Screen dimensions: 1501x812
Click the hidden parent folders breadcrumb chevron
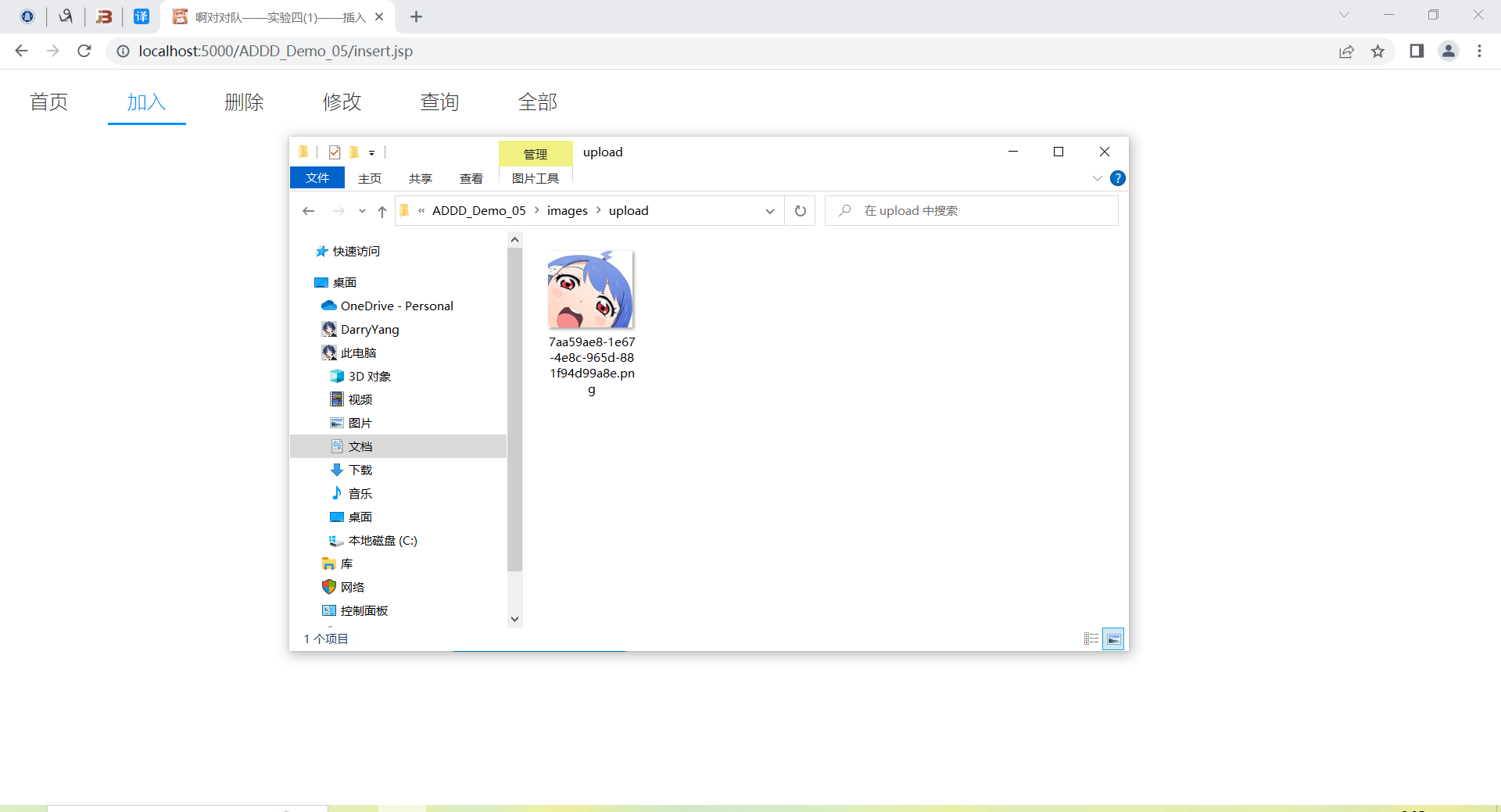click(x=421, y=210)
